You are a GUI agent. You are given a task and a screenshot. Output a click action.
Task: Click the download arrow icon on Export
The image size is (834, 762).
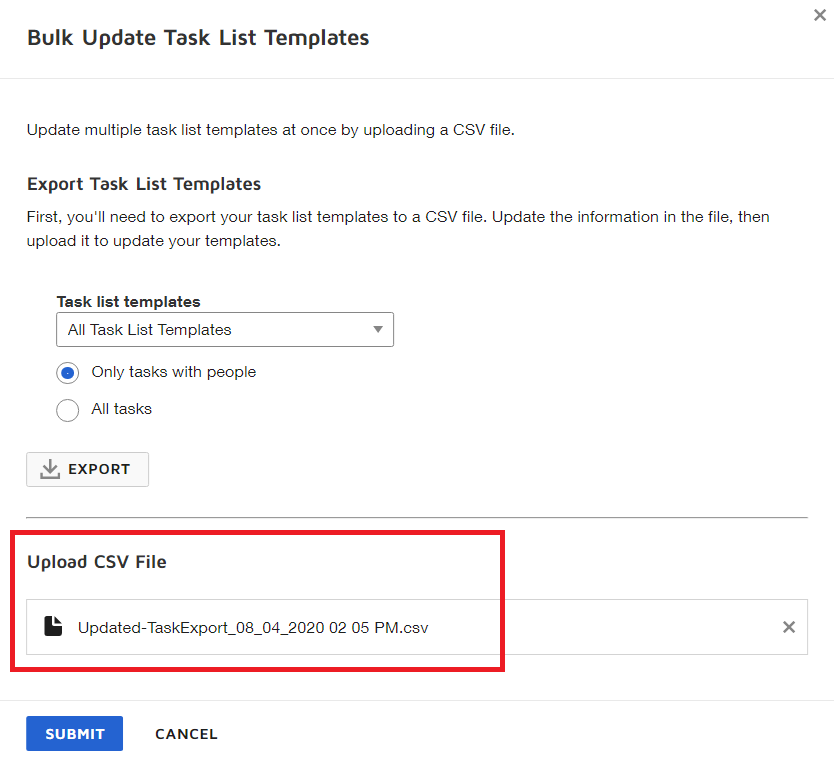(x=50, y=470)
